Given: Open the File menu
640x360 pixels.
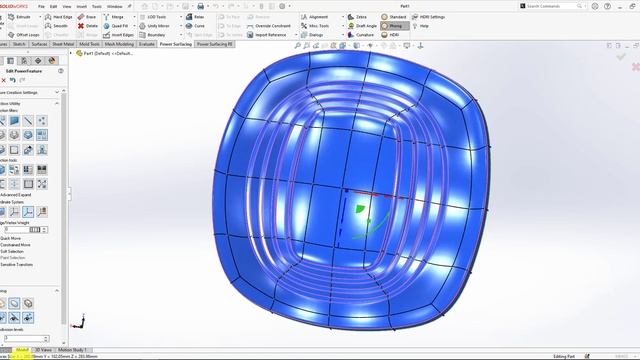Looking at the screenshot, I should (x=41, y=6).
